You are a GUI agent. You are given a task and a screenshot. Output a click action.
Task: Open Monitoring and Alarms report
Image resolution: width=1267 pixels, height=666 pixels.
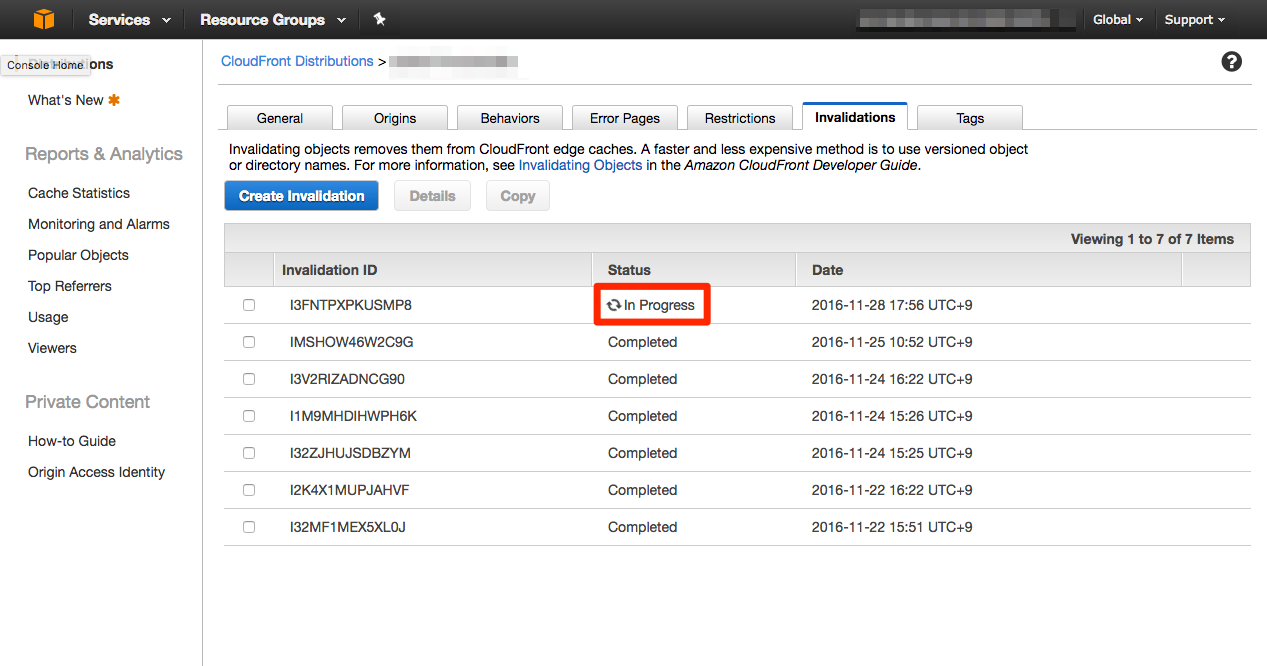(x=98, y=224)
